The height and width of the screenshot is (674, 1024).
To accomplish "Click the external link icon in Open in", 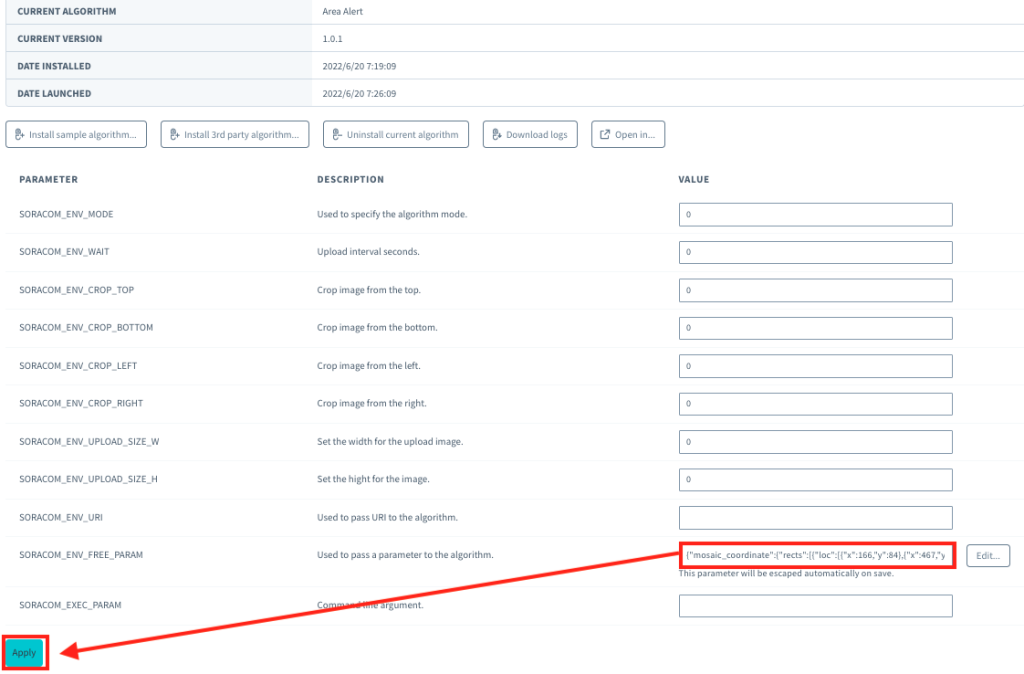I will coord(605,135).
